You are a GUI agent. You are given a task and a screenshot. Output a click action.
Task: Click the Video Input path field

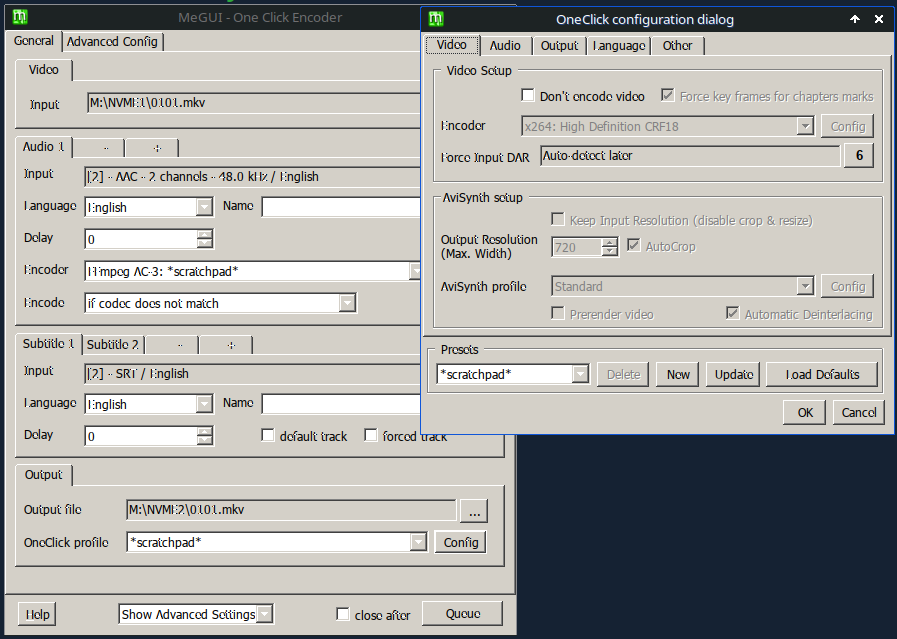pyautogui.click(x=253, y=103)
